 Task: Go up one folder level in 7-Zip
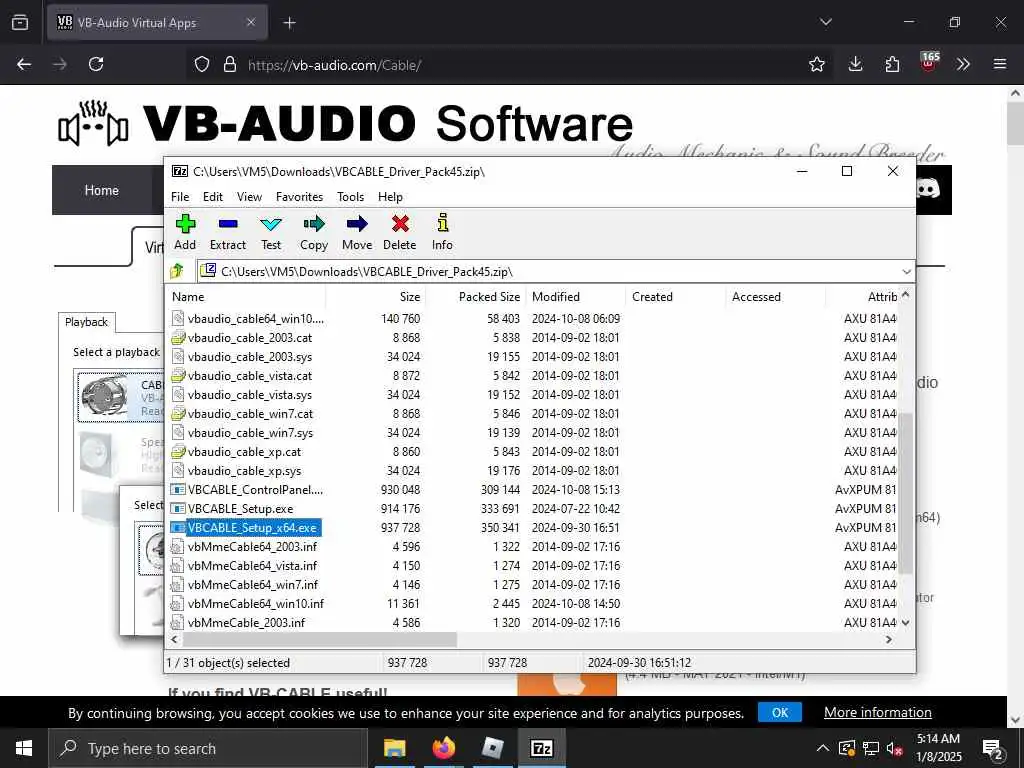click(177, 271)
